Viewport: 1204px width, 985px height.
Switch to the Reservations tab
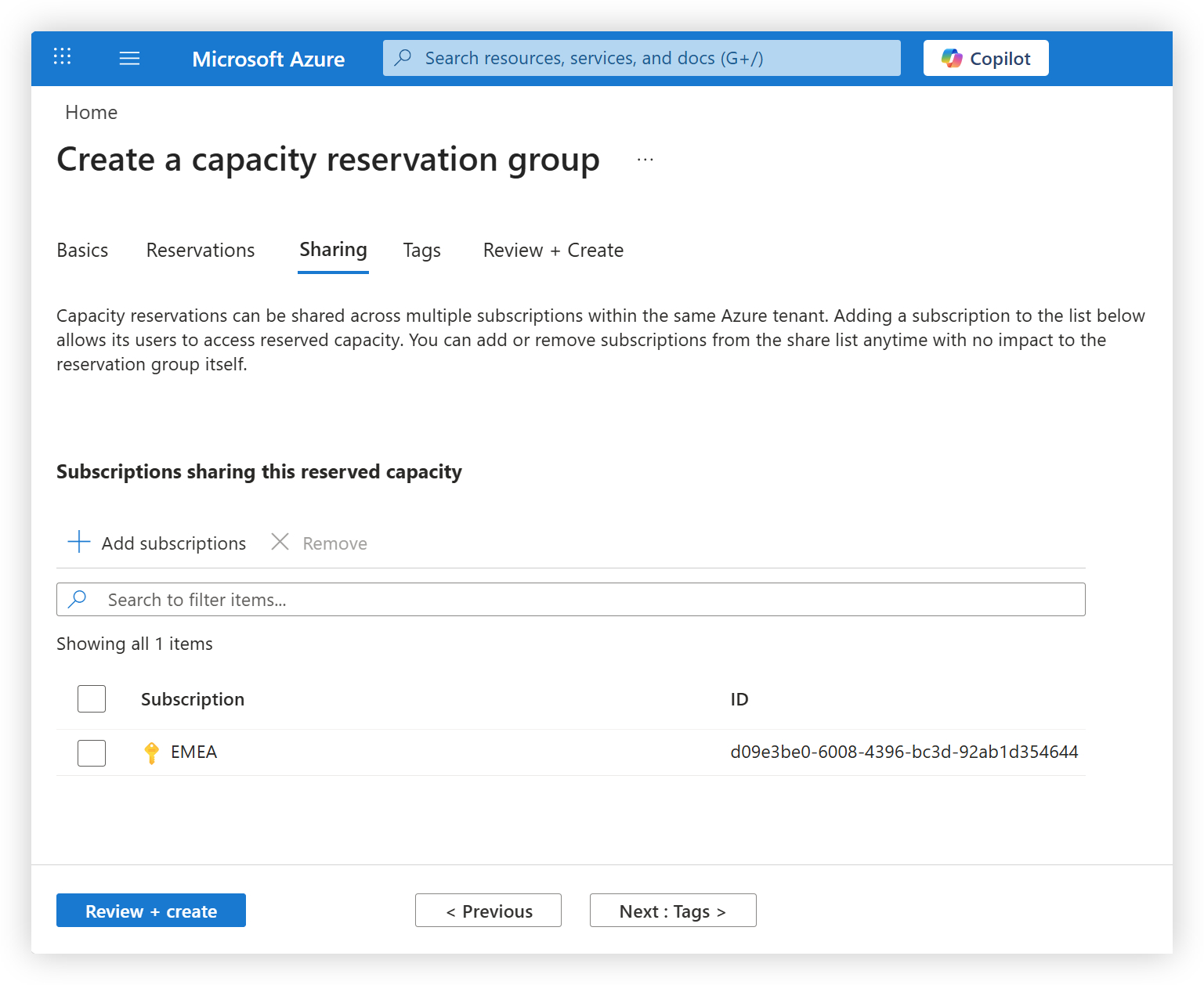point(201,251)
